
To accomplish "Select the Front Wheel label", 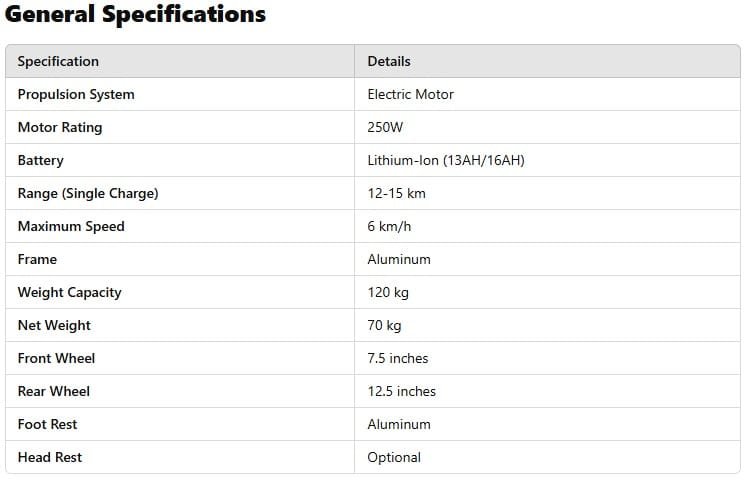I will (x=57, y=358).
